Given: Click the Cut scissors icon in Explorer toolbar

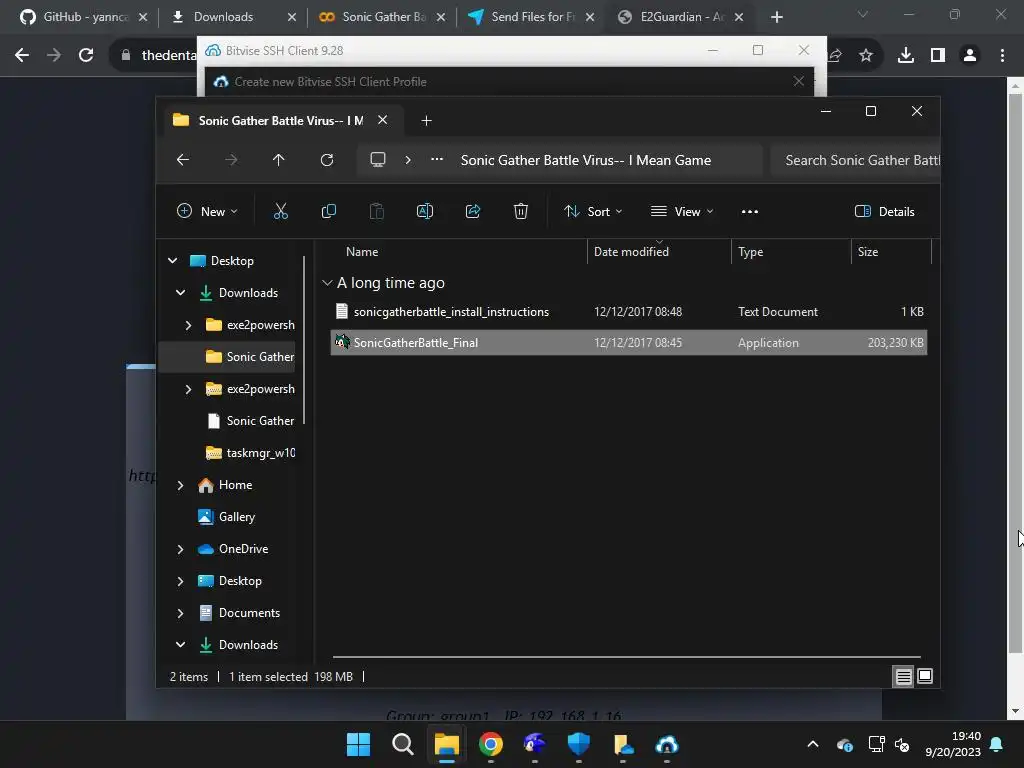Looking at the screenshot, I should click(280, 212).
